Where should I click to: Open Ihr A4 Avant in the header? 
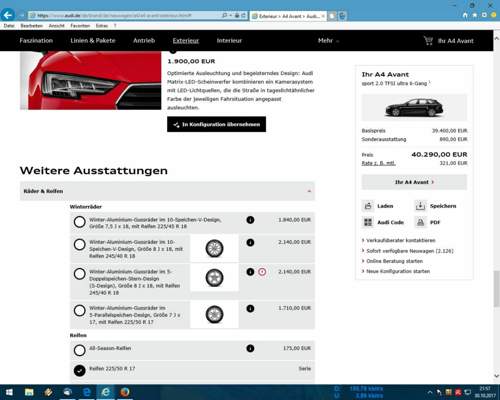point(455,41)
